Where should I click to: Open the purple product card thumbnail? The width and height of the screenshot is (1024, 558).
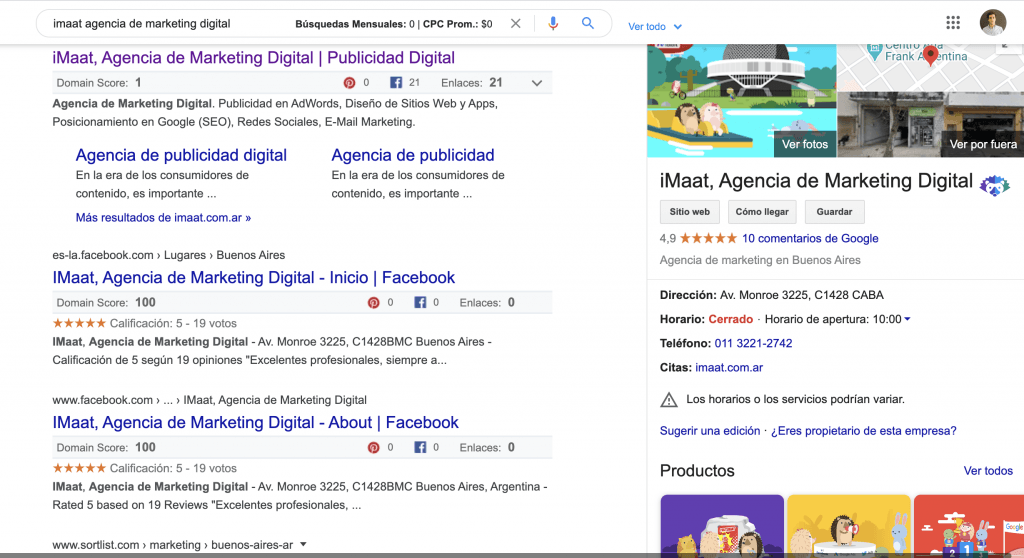coord(722,526)
